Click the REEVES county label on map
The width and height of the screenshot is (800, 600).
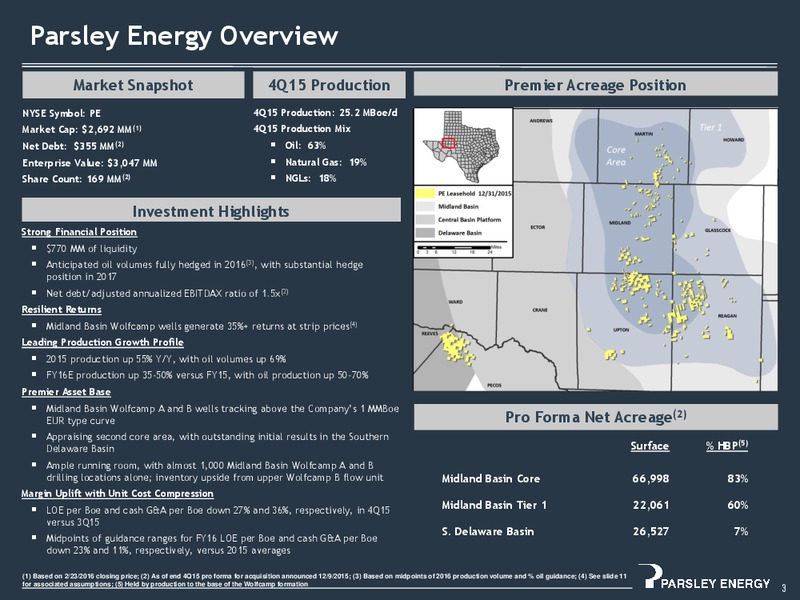pos(430,333)
